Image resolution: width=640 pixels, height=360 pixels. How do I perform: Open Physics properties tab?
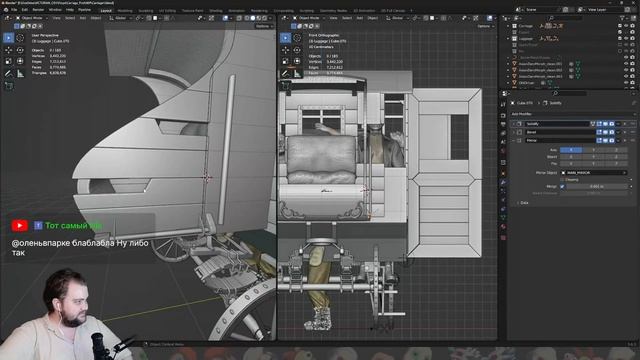[503, 200]
